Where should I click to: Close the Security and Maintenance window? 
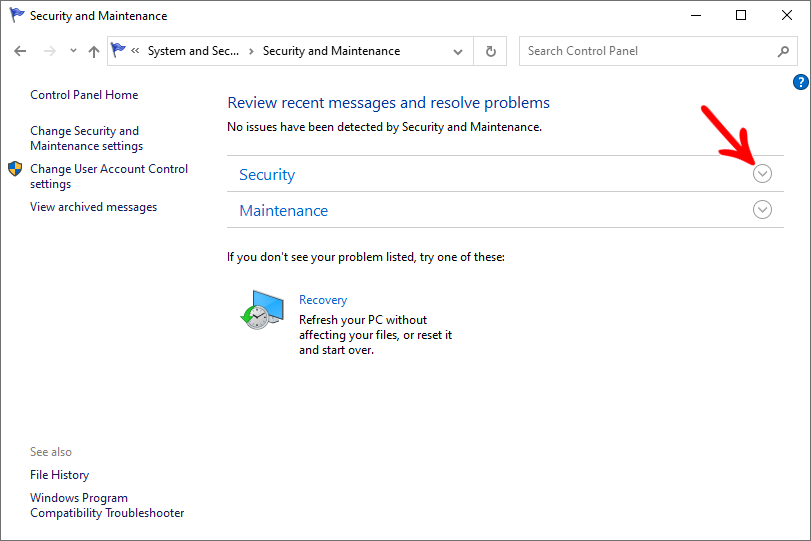[x=787, y=16]
